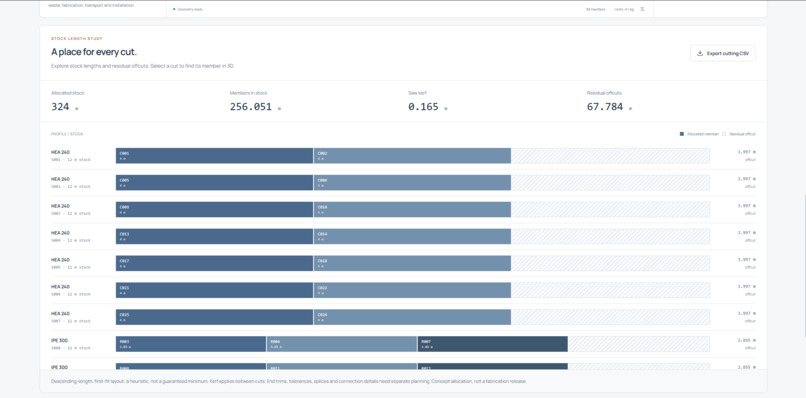Select cut C002 in the first HEA 240 row
The height and width of the screenshot is (398, 806).
click(x=412, y=156)
